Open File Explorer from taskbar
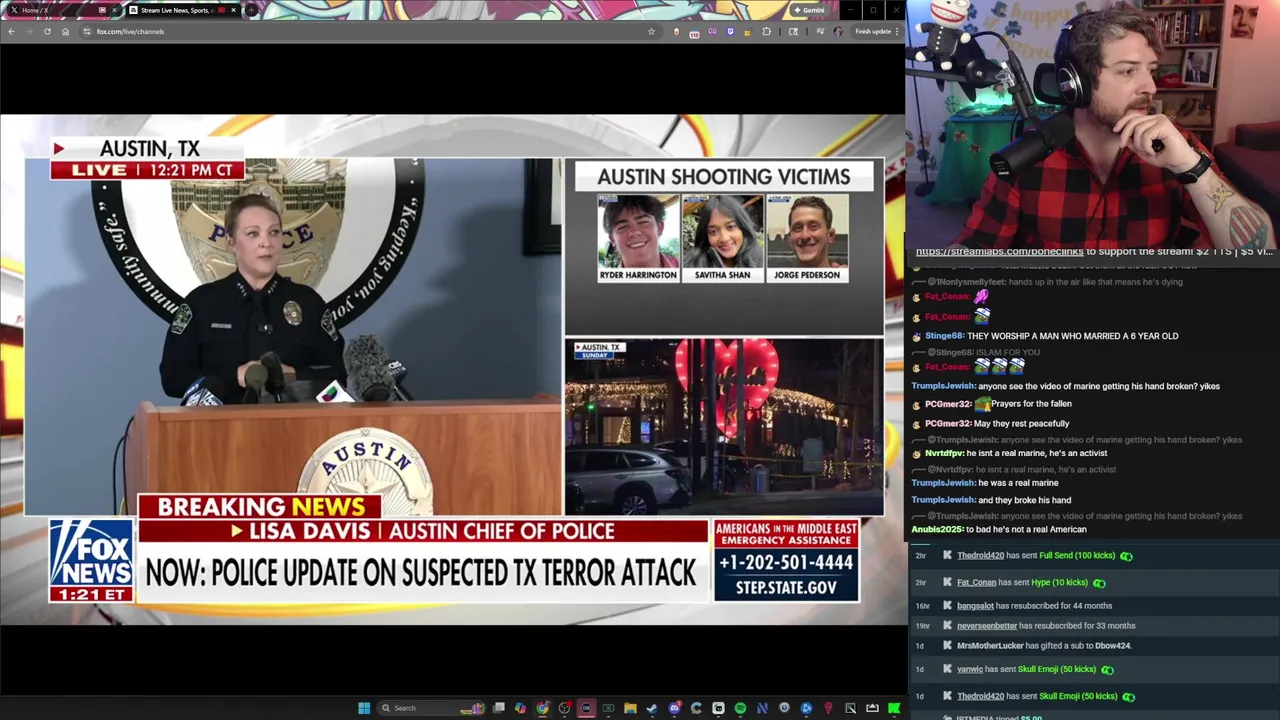This screenshot has height=720, width=1280. pyautogui.click(x=630, y=708)
